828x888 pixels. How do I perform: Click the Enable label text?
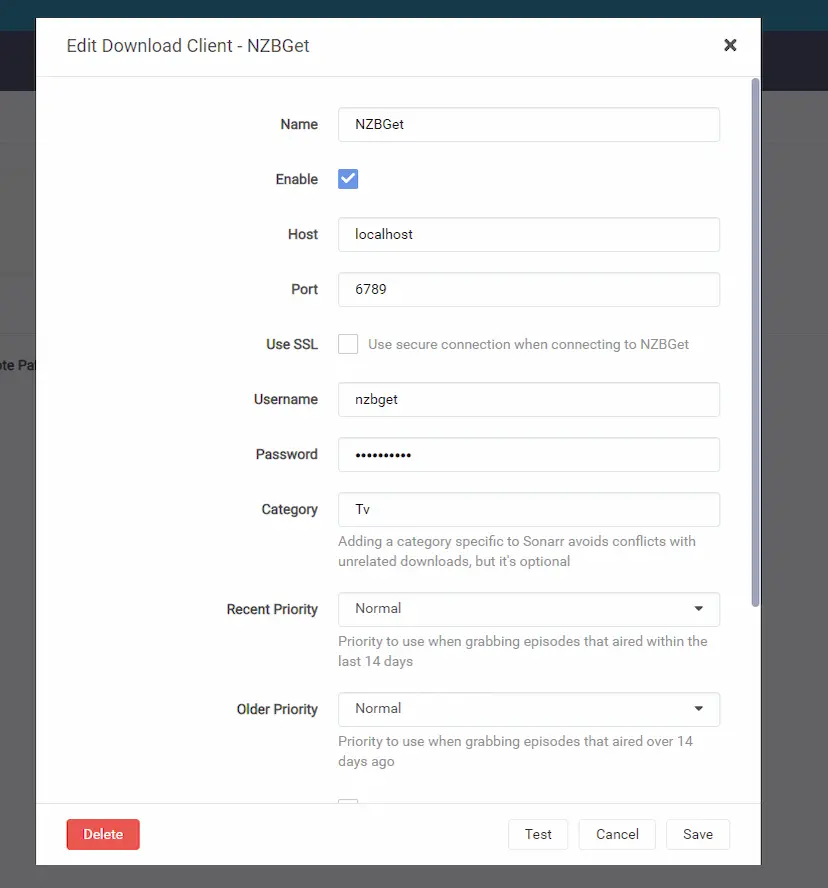coord(297,179)
